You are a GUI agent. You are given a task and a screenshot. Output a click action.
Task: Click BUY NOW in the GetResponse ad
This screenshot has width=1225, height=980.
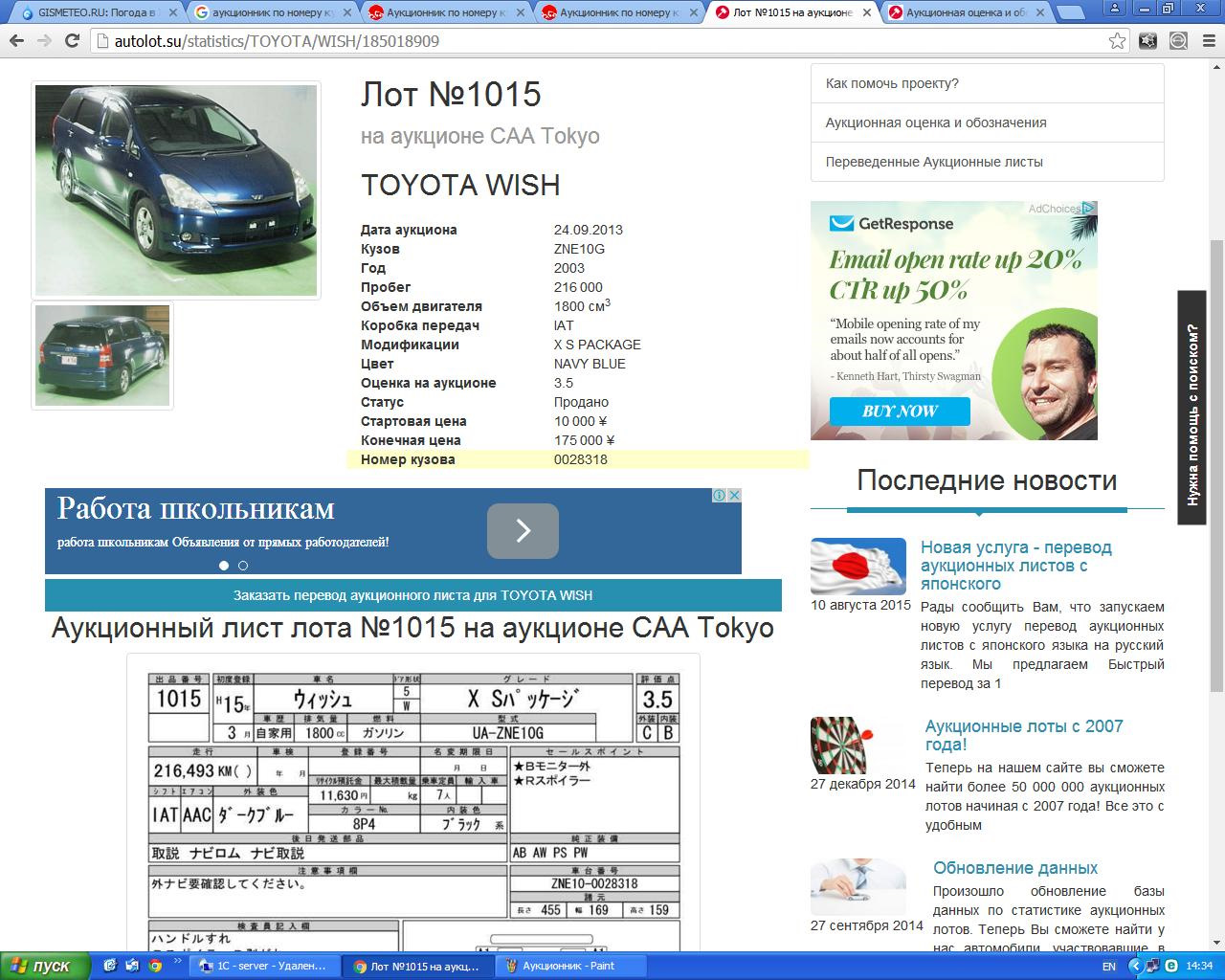[900, 411]
